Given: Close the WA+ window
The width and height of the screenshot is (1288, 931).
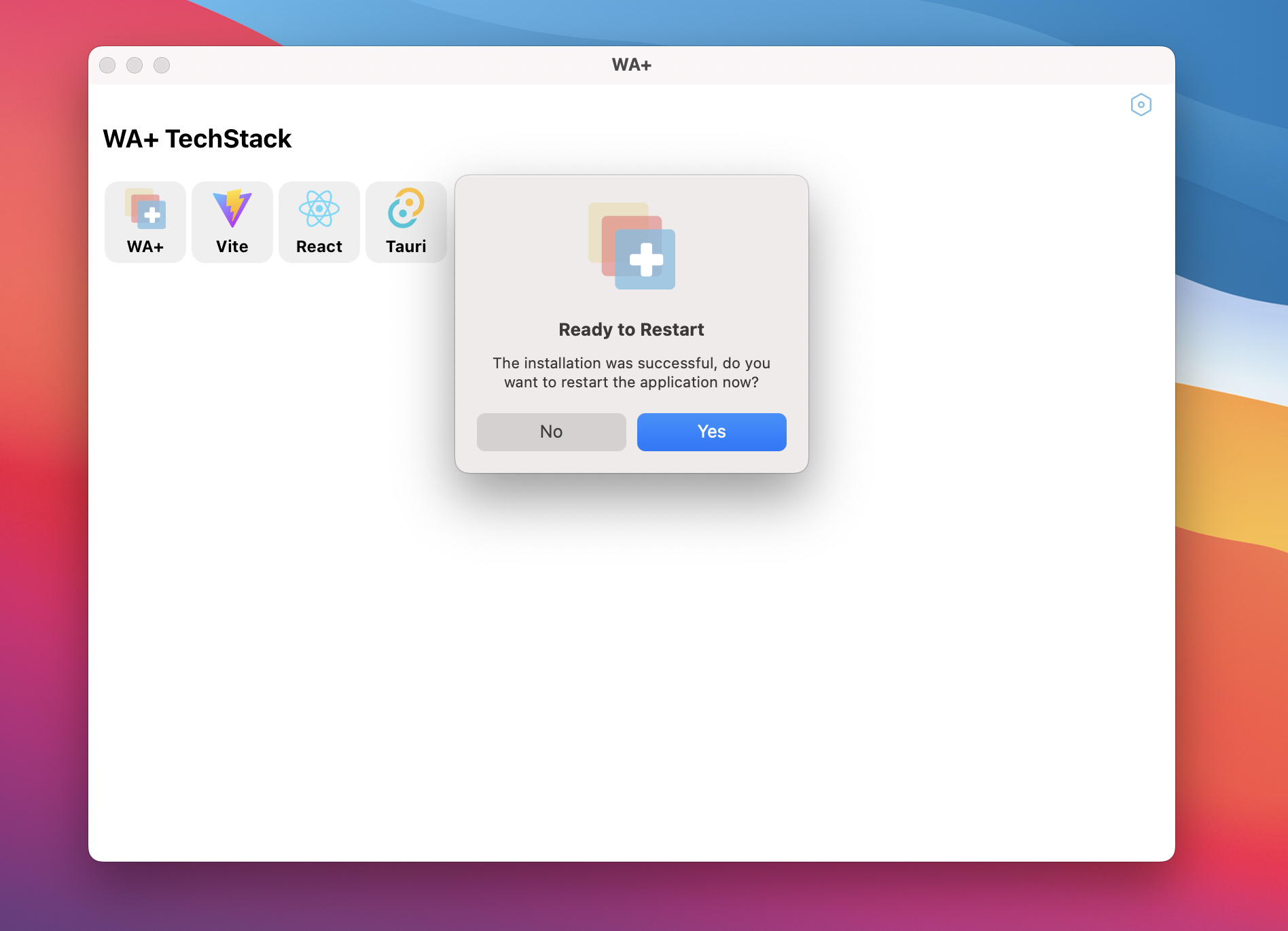Looking at the screenshot, I should [107, 65].
